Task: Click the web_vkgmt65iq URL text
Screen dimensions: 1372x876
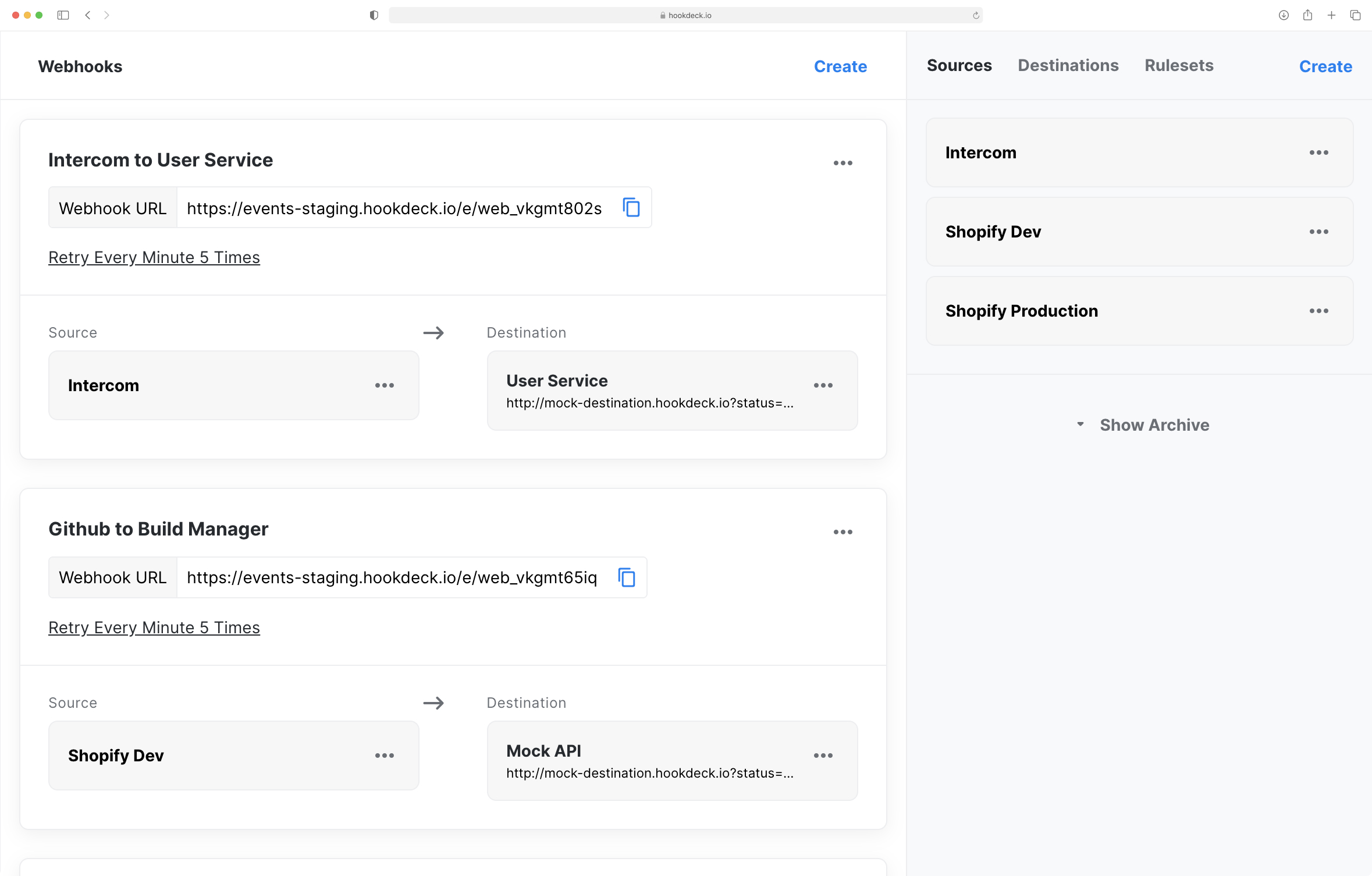Action: coord(392,577)
